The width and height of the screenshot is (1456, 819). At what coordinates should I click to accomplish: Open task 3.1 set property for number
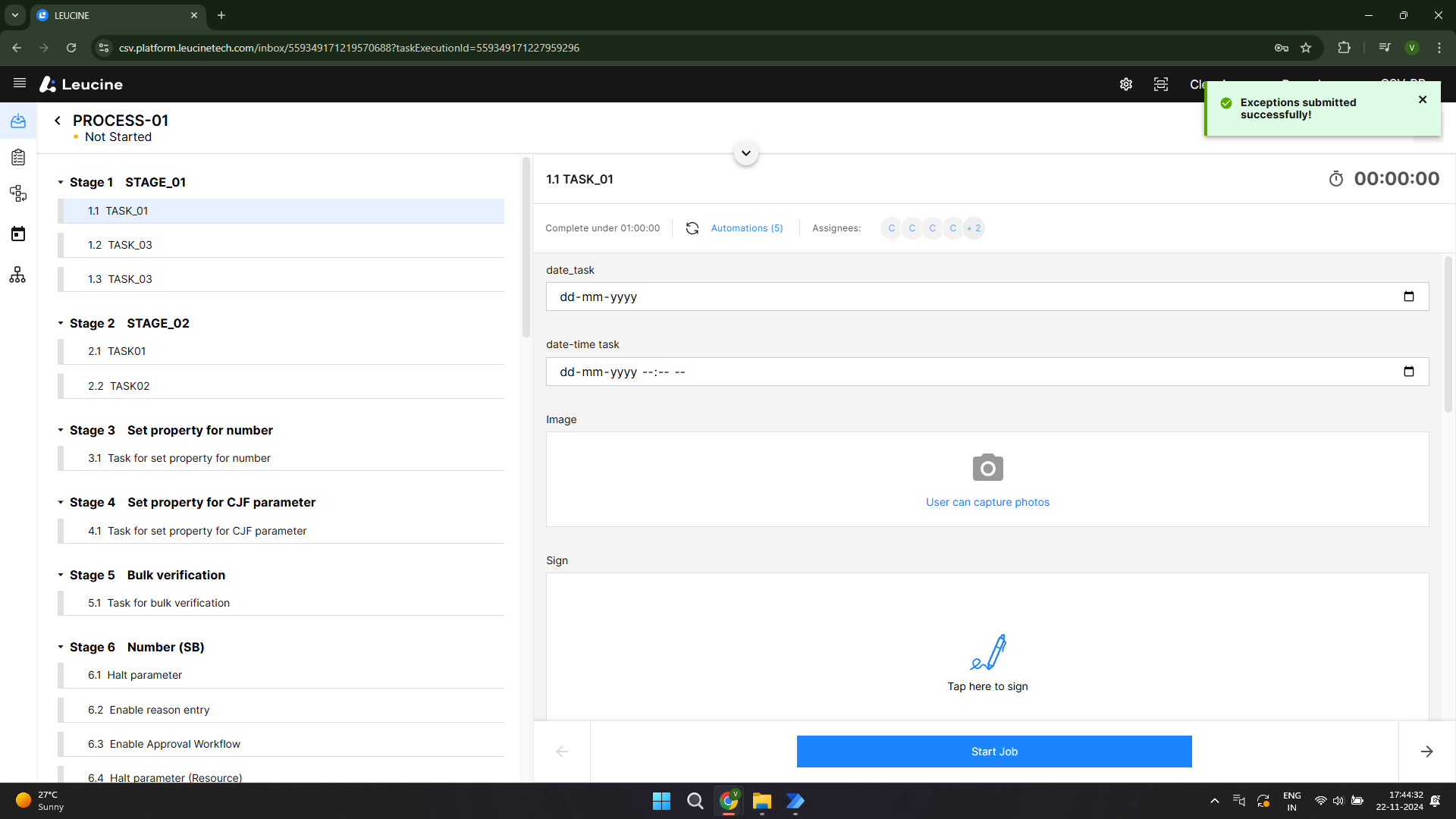coord(281,458)
